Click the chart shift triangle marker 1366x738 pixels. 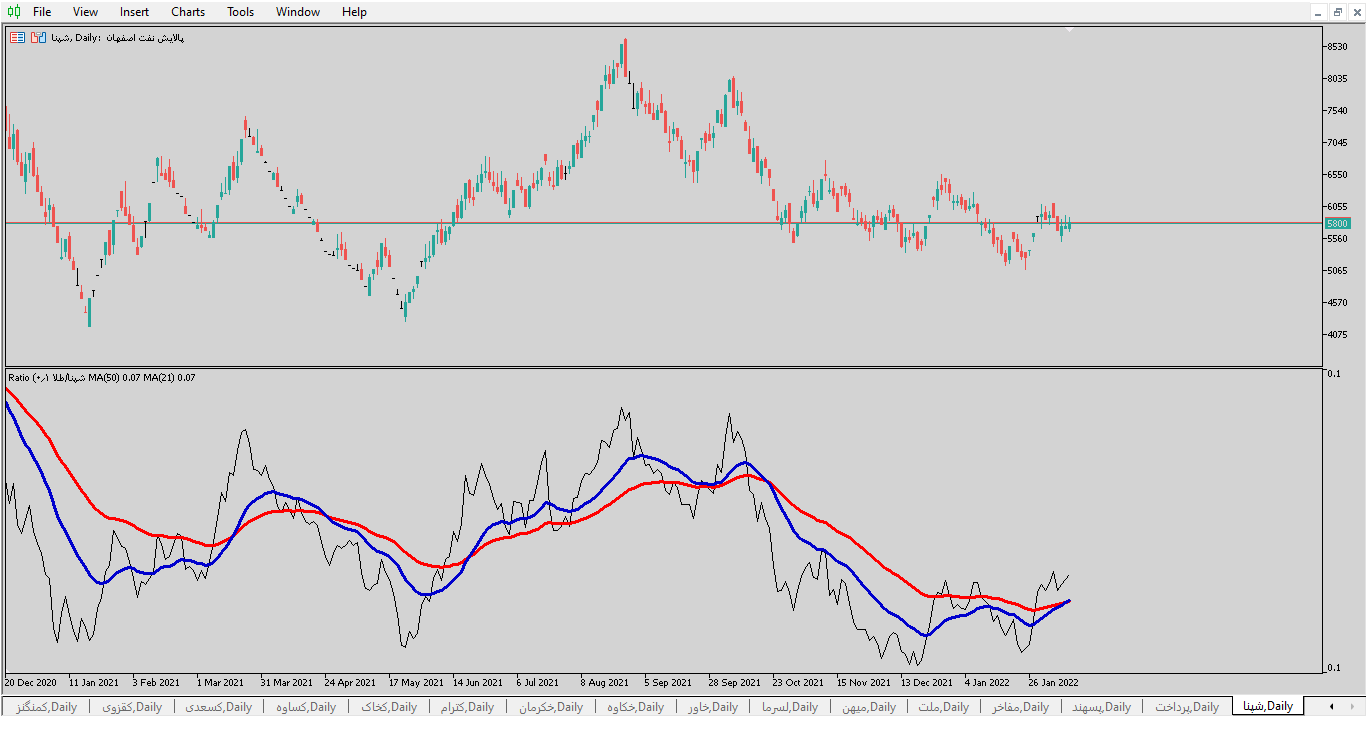(1069, 30)
